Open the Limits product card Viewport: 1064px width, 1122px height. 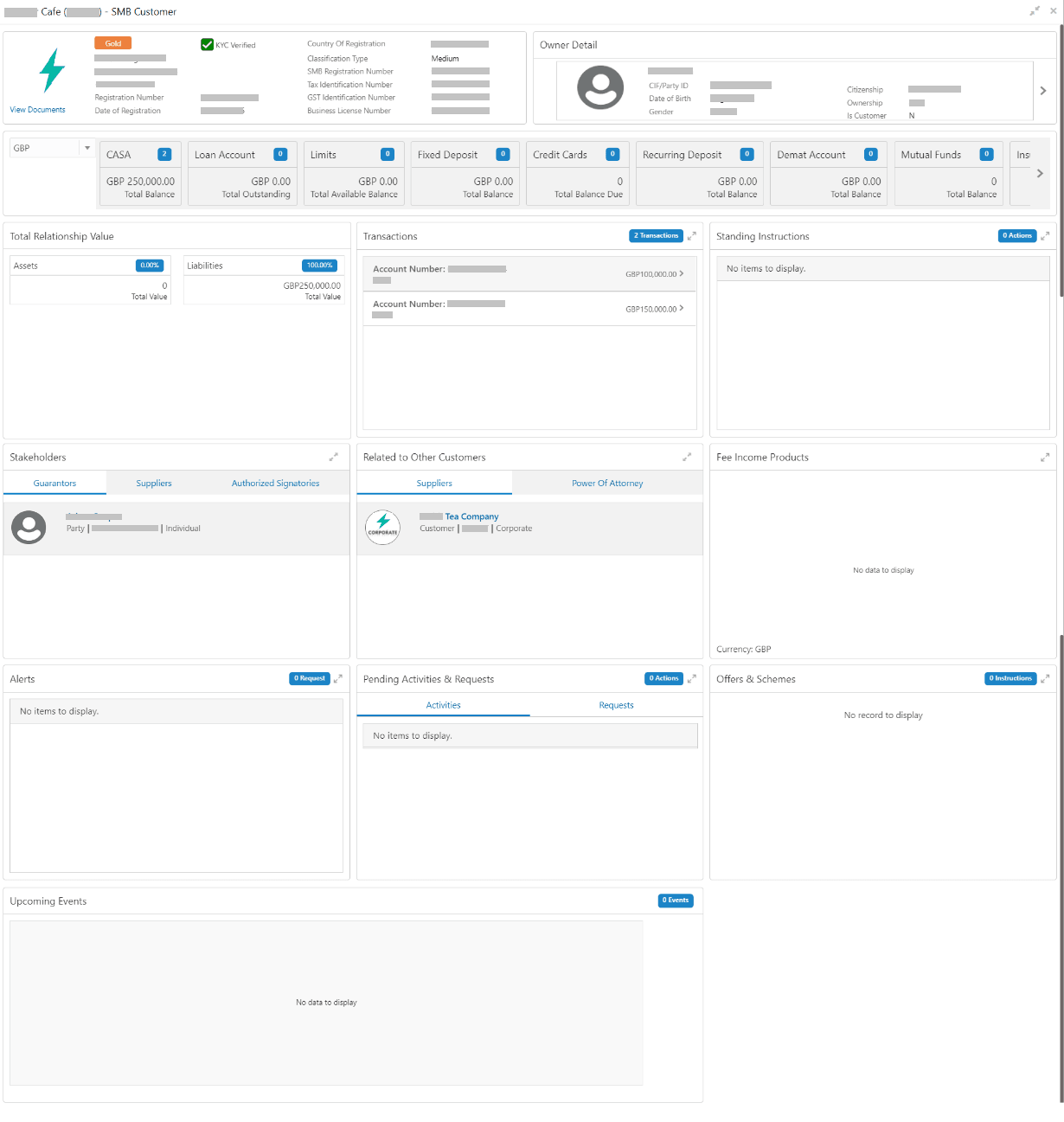point(354,173)
